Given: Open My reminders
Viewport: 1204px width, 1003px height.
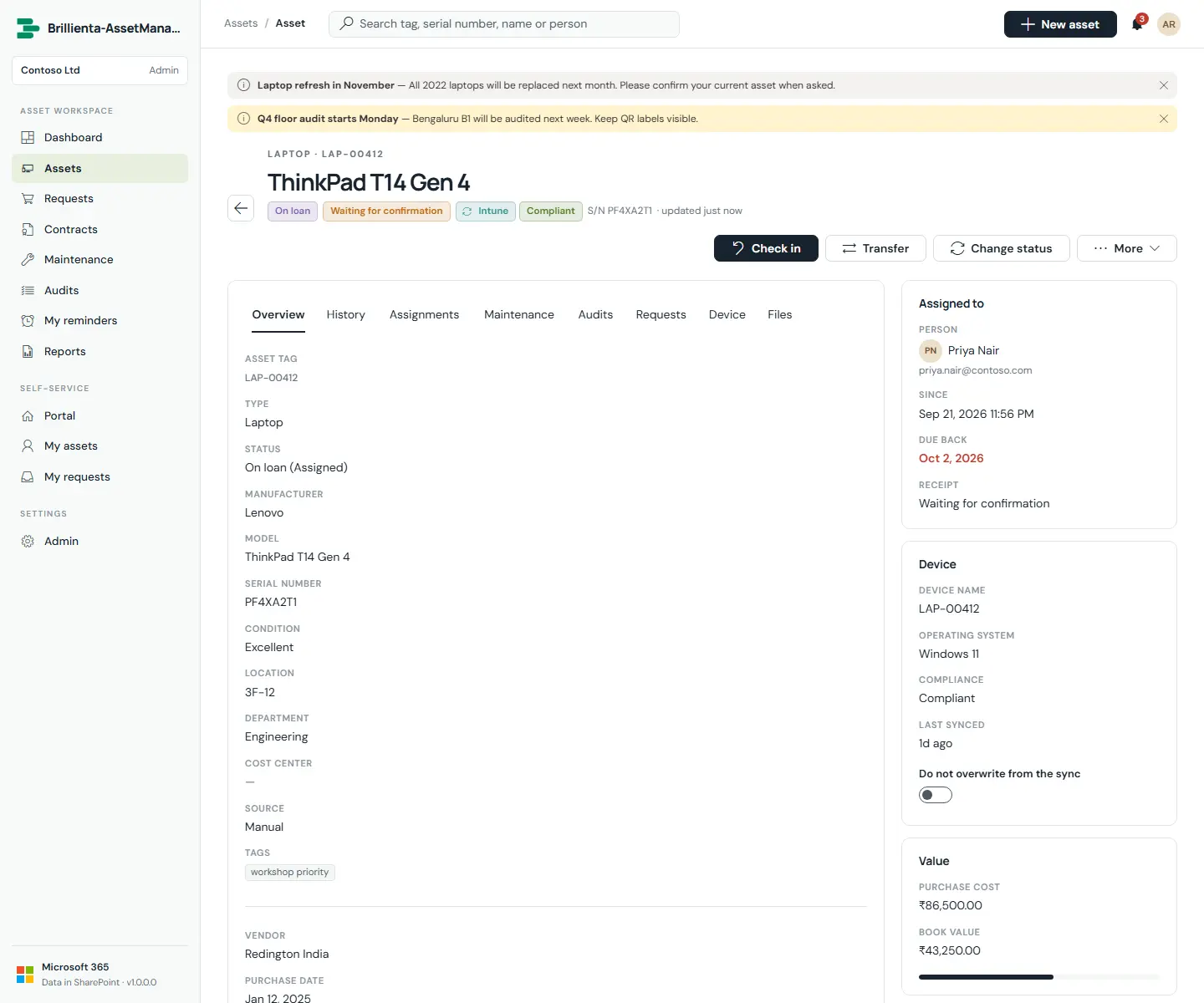Looking at the screenshot, I should coord(99,320).
